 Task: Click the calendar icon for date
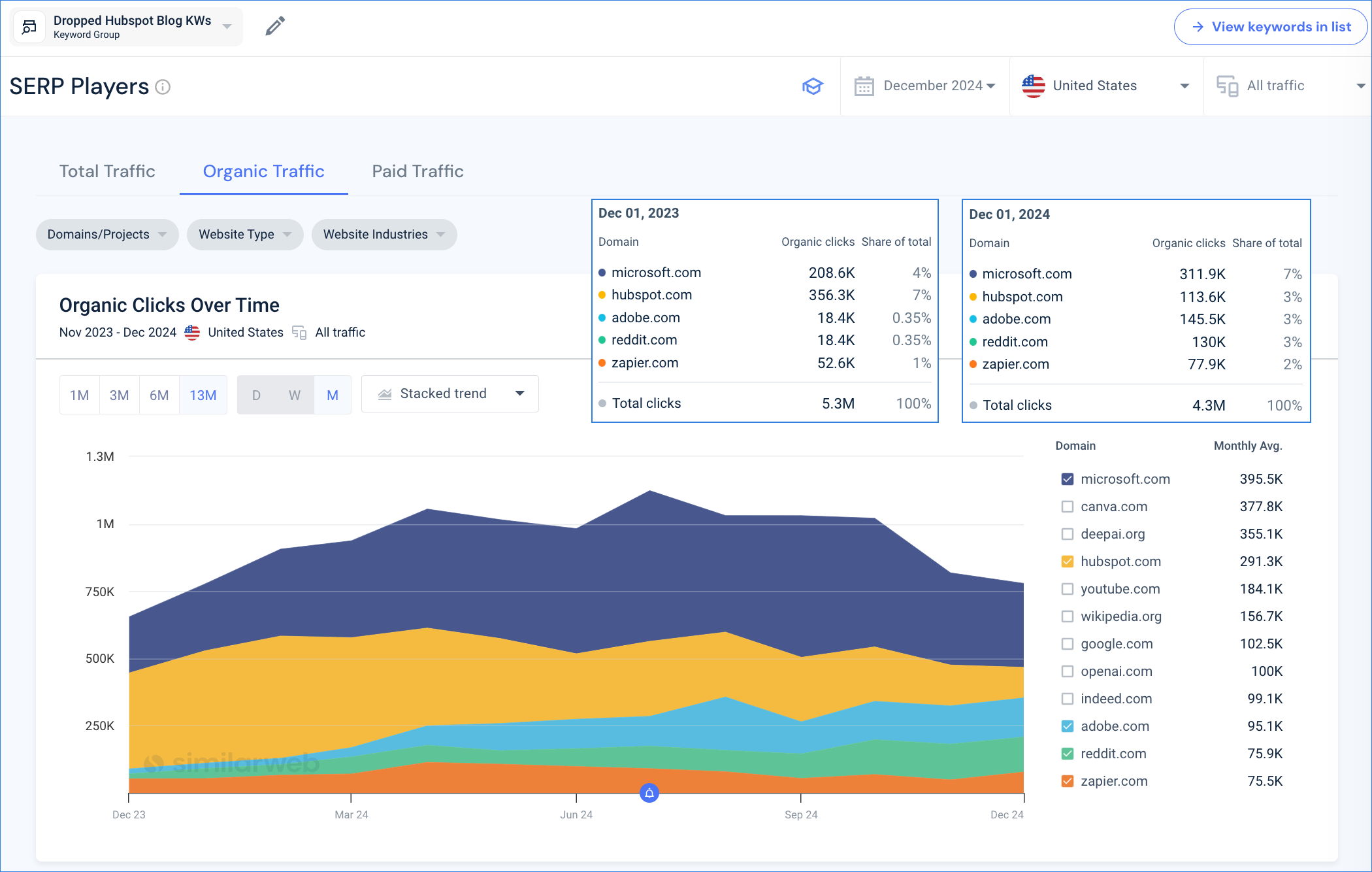click(x=864, y=86)
